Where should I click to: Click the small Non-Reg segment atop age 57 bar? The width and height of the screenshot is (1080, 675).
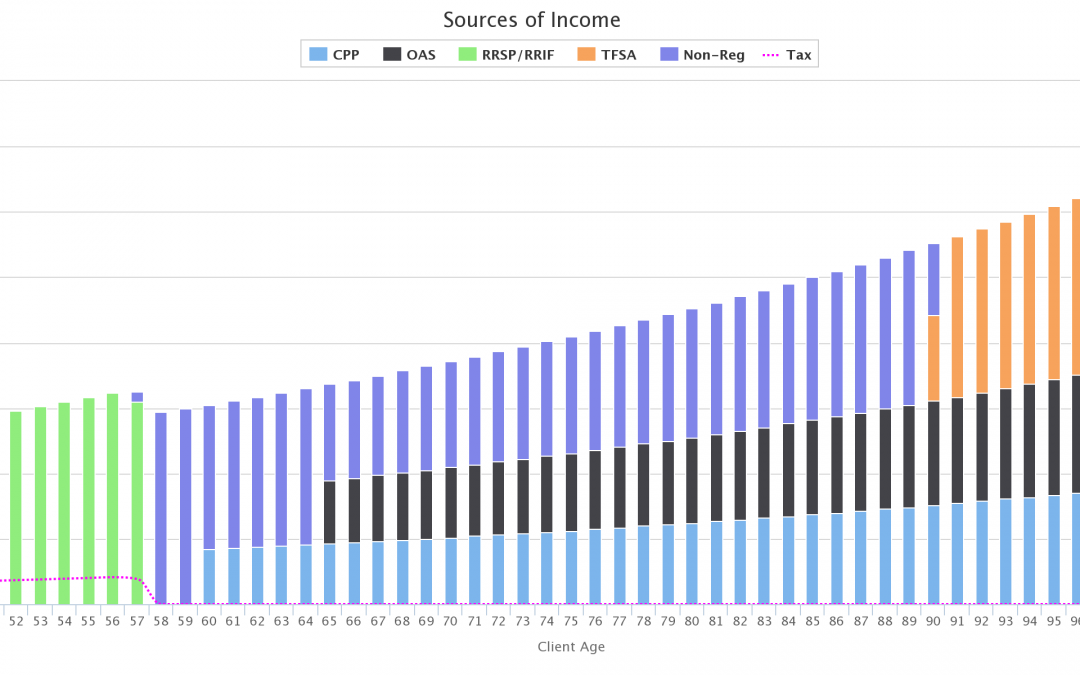[x=137, y=397]
